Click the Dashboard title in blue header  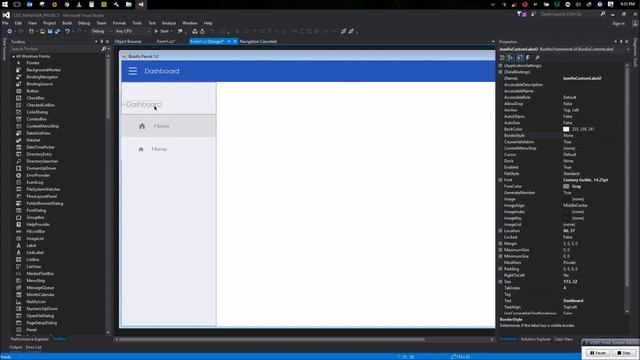(162, 71)
